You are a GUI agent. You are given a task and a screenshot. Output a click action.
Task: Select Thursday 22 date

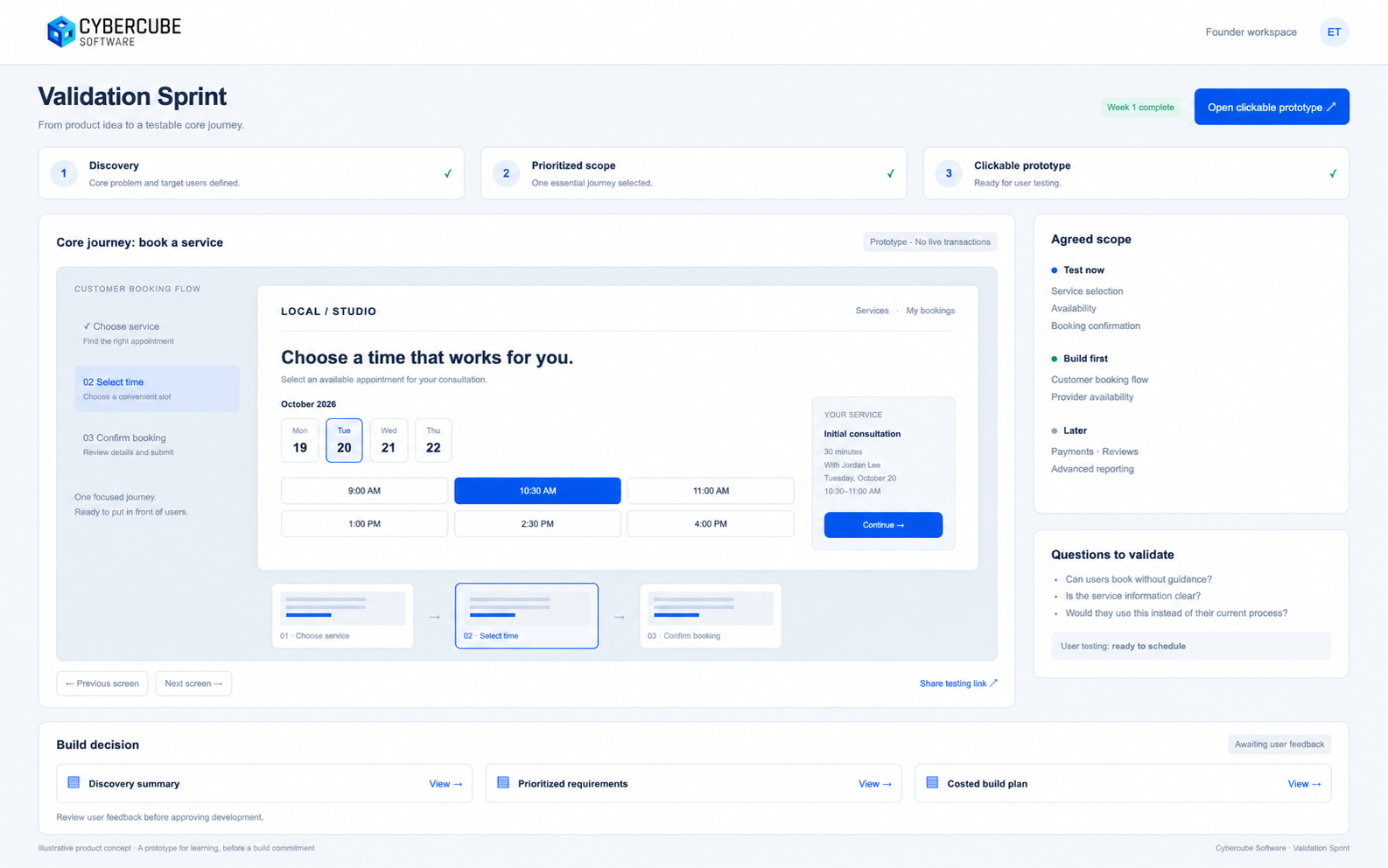(433, 440)
